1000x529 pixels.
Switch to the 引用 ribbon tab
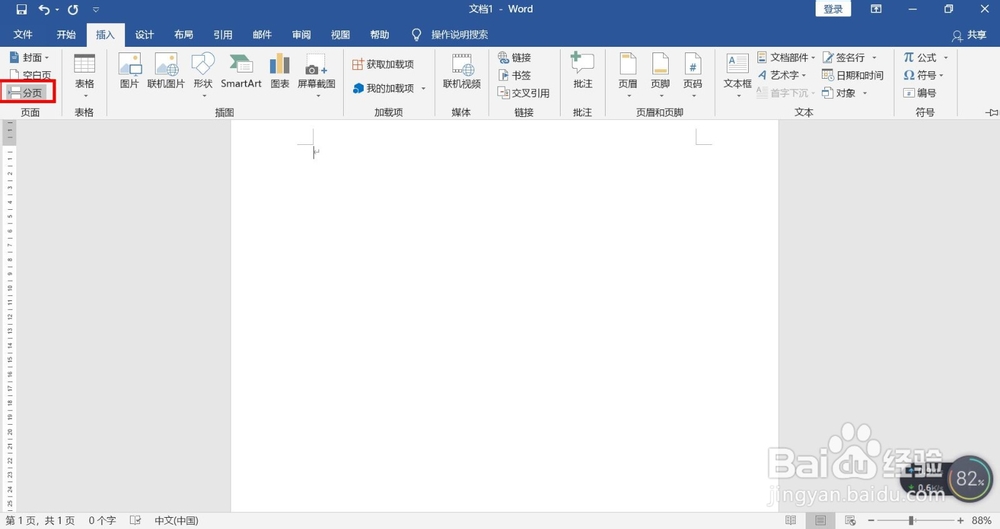coord(223,34)
